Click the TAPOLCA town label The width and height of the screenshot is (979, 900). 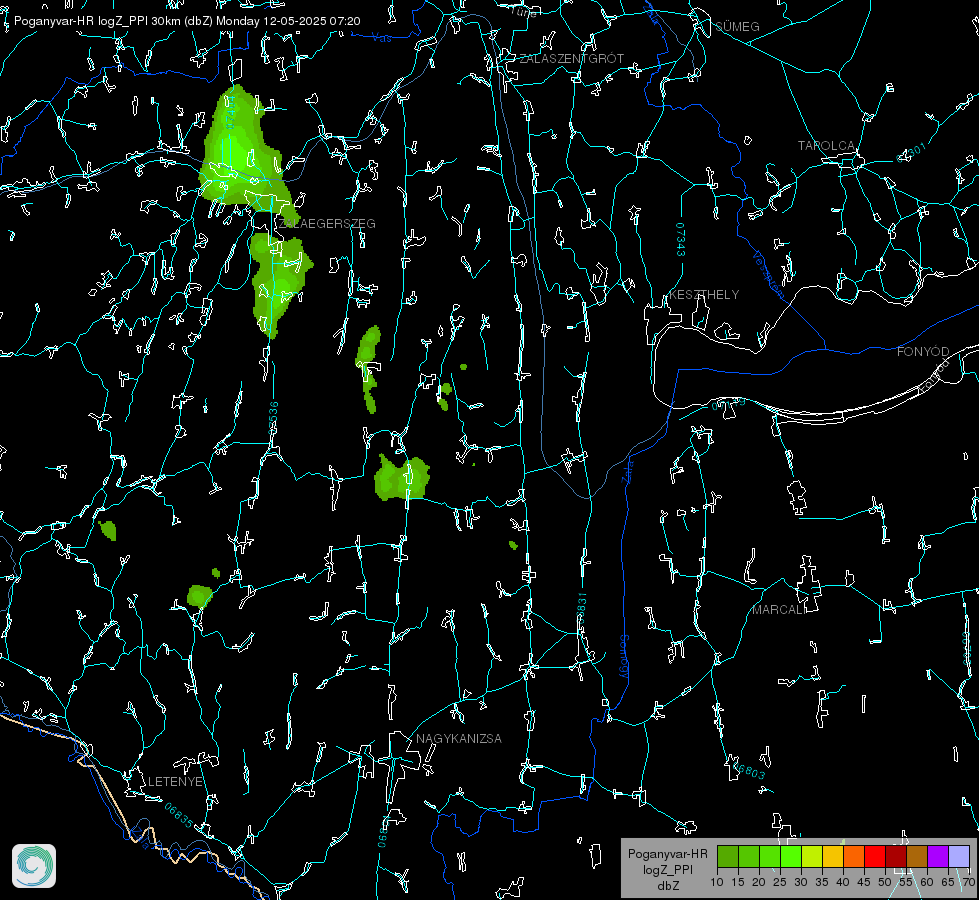(x=826, y=146)
